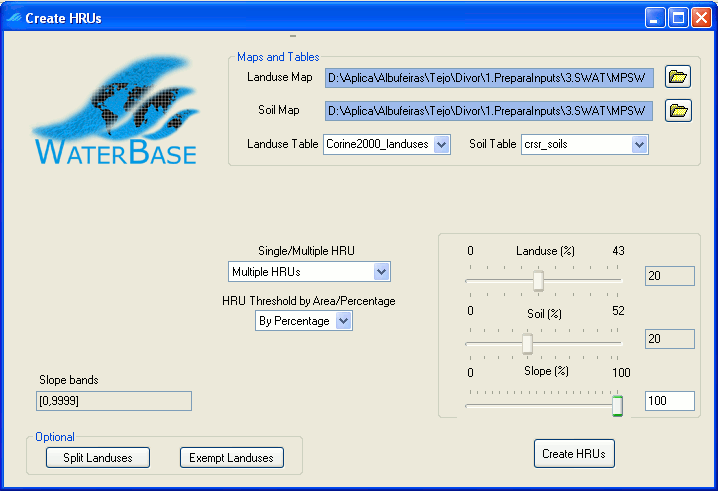Click the Slope (%) slider handle
718x491 pixels.
617,405
